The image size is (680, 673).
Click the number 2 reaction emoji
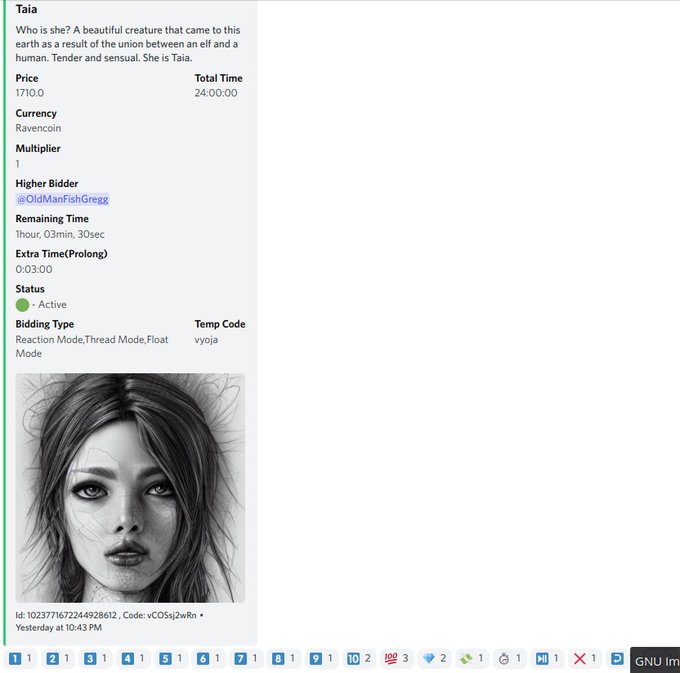pos(58,659)
